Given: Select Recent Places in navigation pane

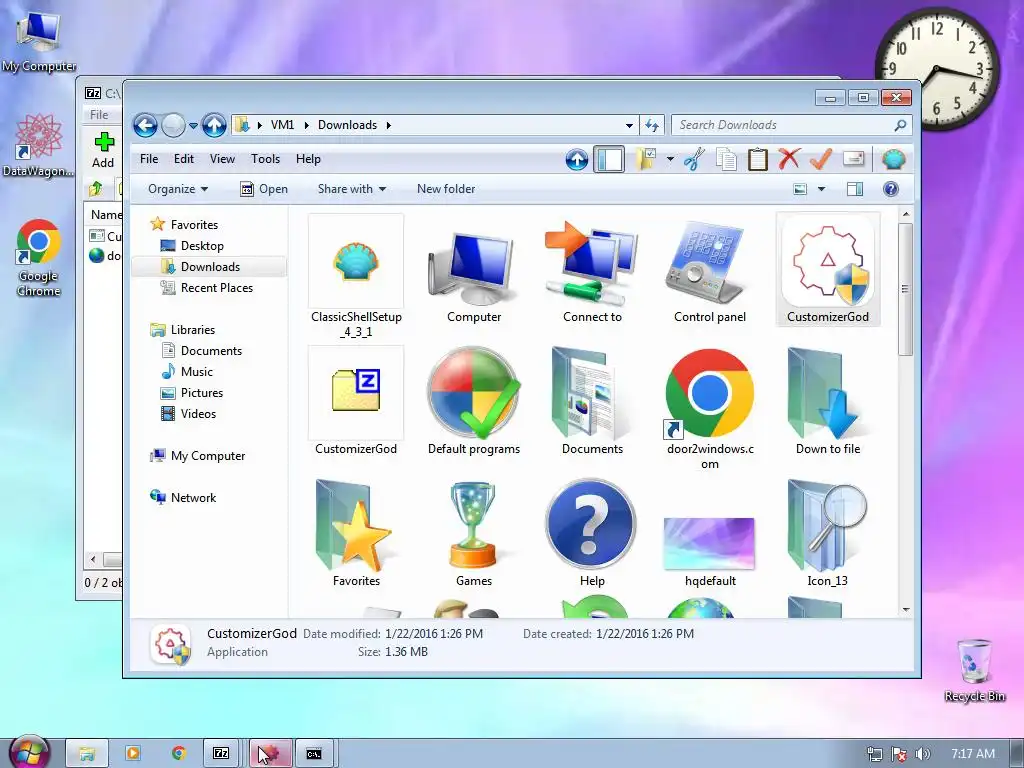Looking at the screenshot, I should (216, 287).
